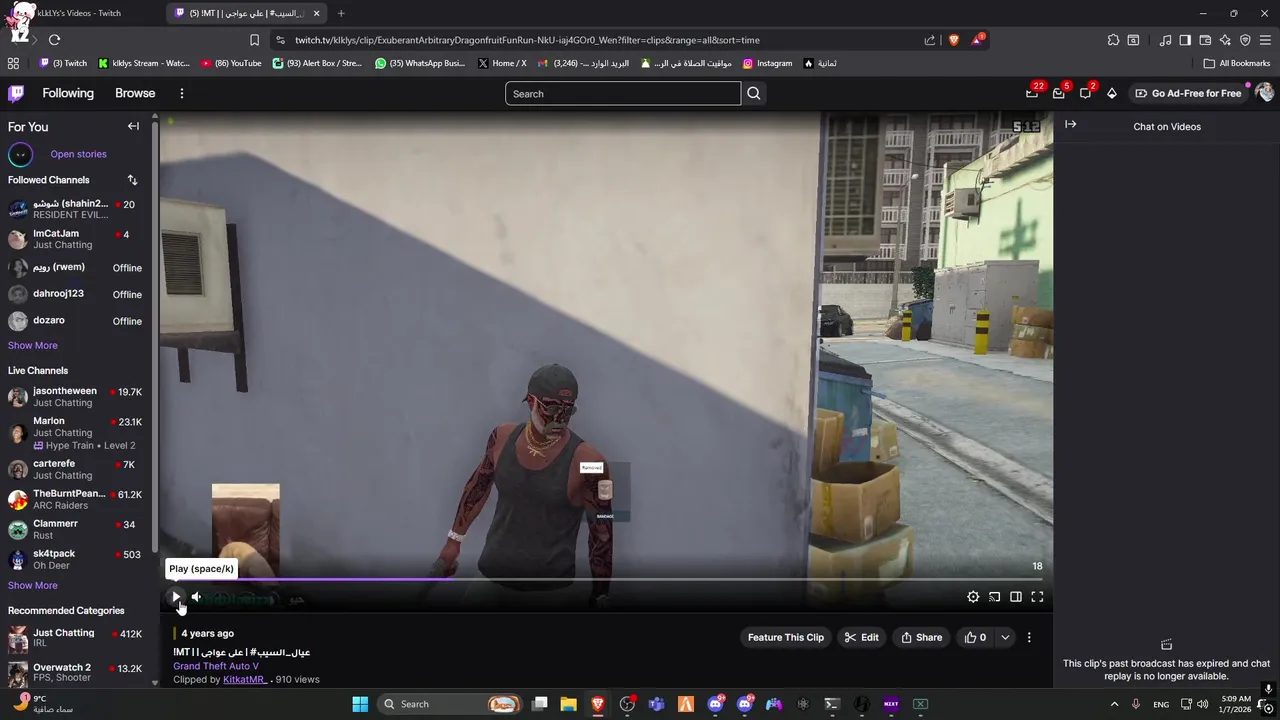Select the kLkLYs's Videos browser tab
Viewport: 1280px width, 720px height.
pos(79,13)
